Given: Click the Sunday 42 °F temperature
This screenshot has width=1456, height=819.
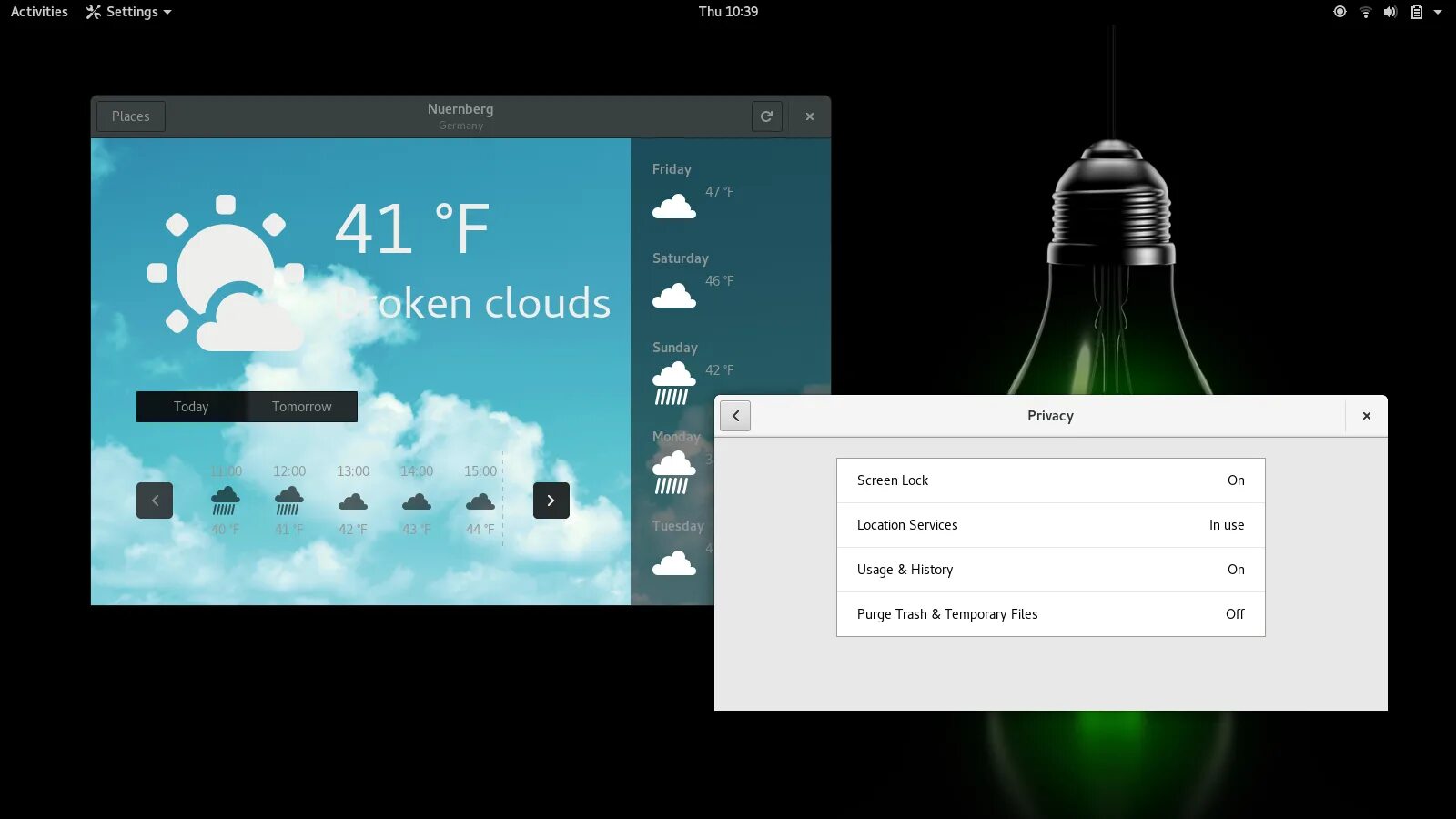Looking at the screenshot, I should 719,370.
